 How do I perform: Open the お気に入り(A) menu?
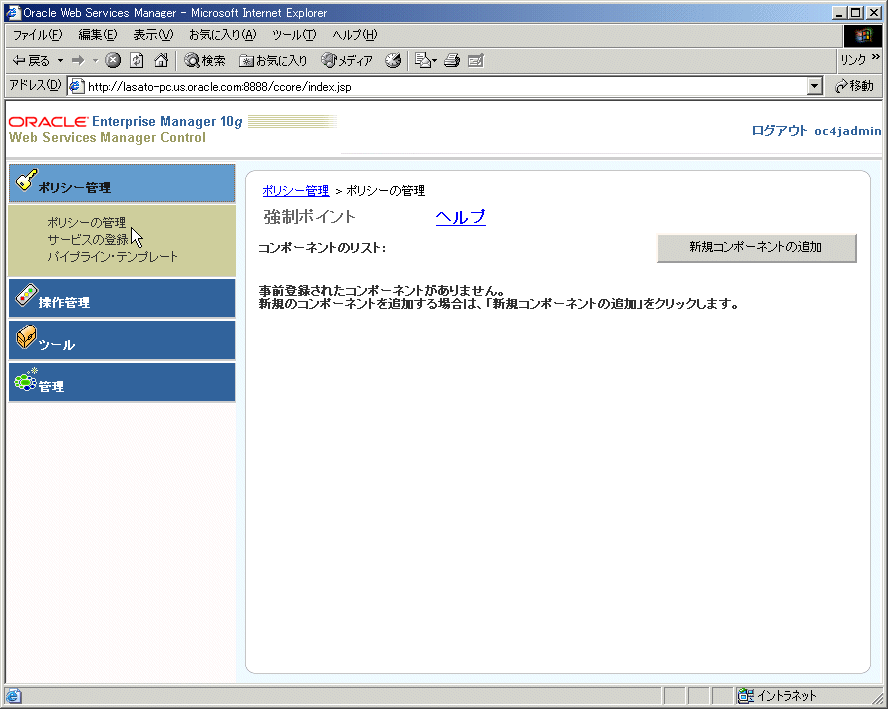tap(223, 35)
